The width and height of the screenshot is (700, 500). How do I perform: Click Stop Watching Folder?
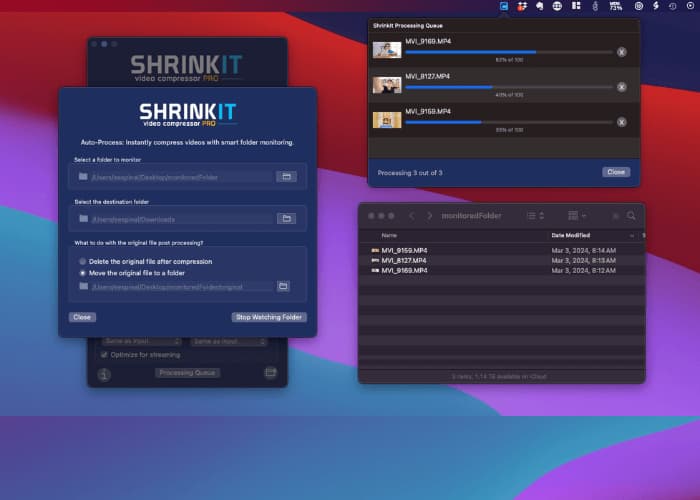pos(269,317)
